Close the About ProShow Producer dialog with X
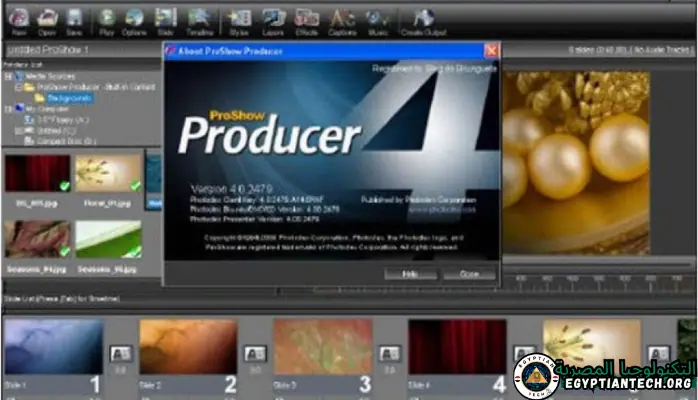This screenshot has height=400, width=698. (491, 51)
